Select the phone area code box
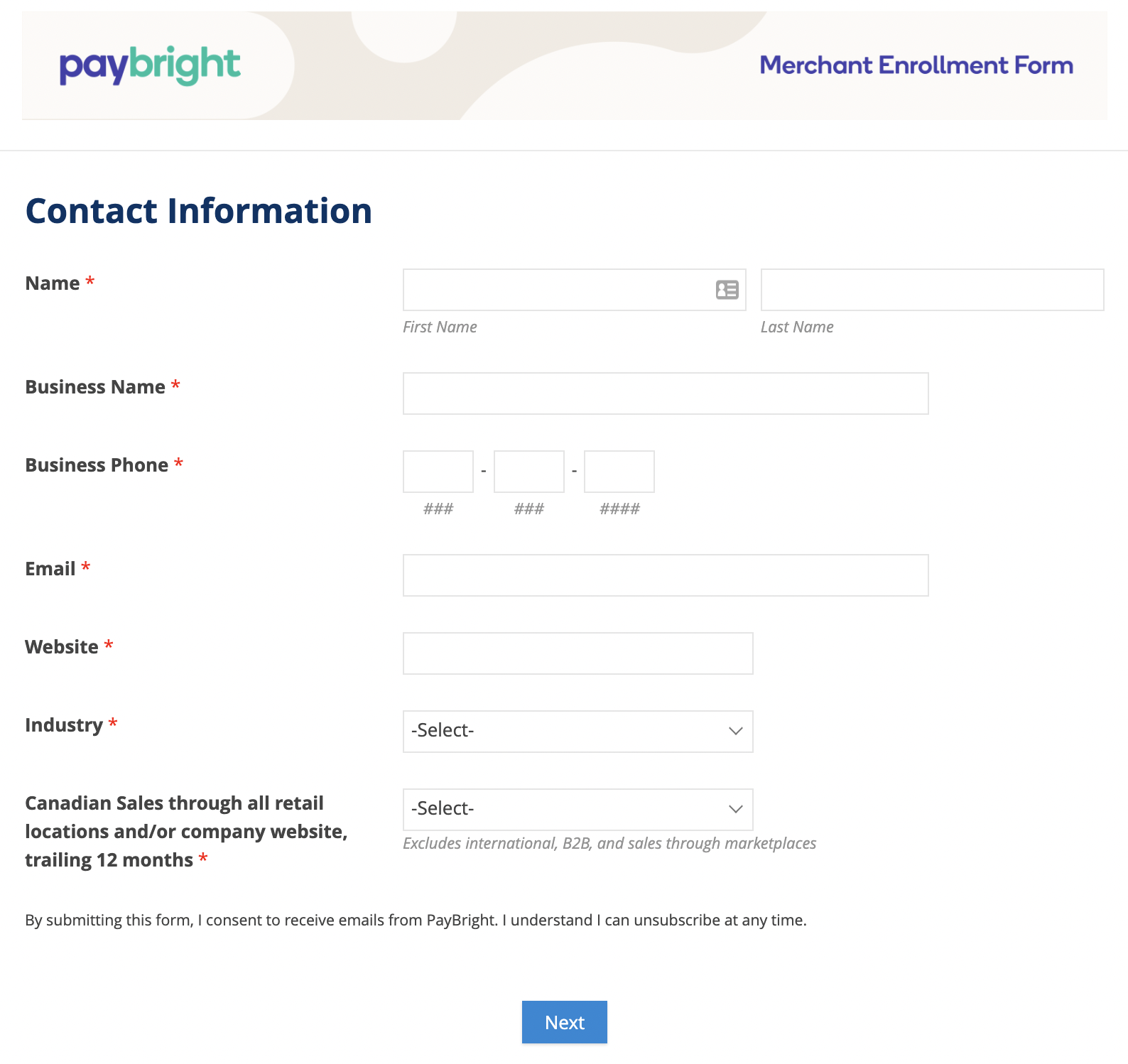Viewport: 1128px width, 1064px height. click(x=438, y=472)
